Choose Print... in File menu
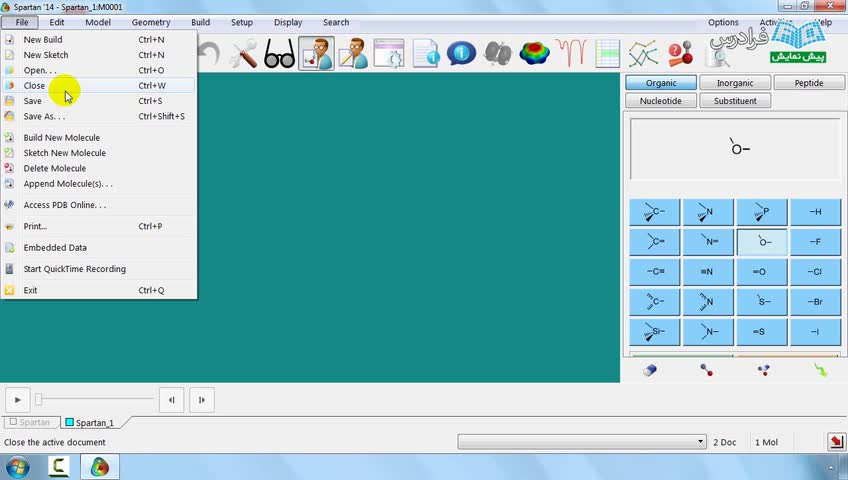The width and height of the screenshot is (848, 480). 98,226
